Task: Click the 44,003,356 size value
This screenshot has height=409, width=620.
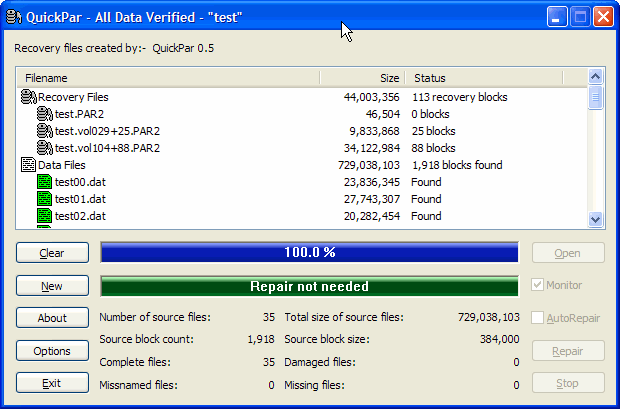Action: tap(372, 97)
